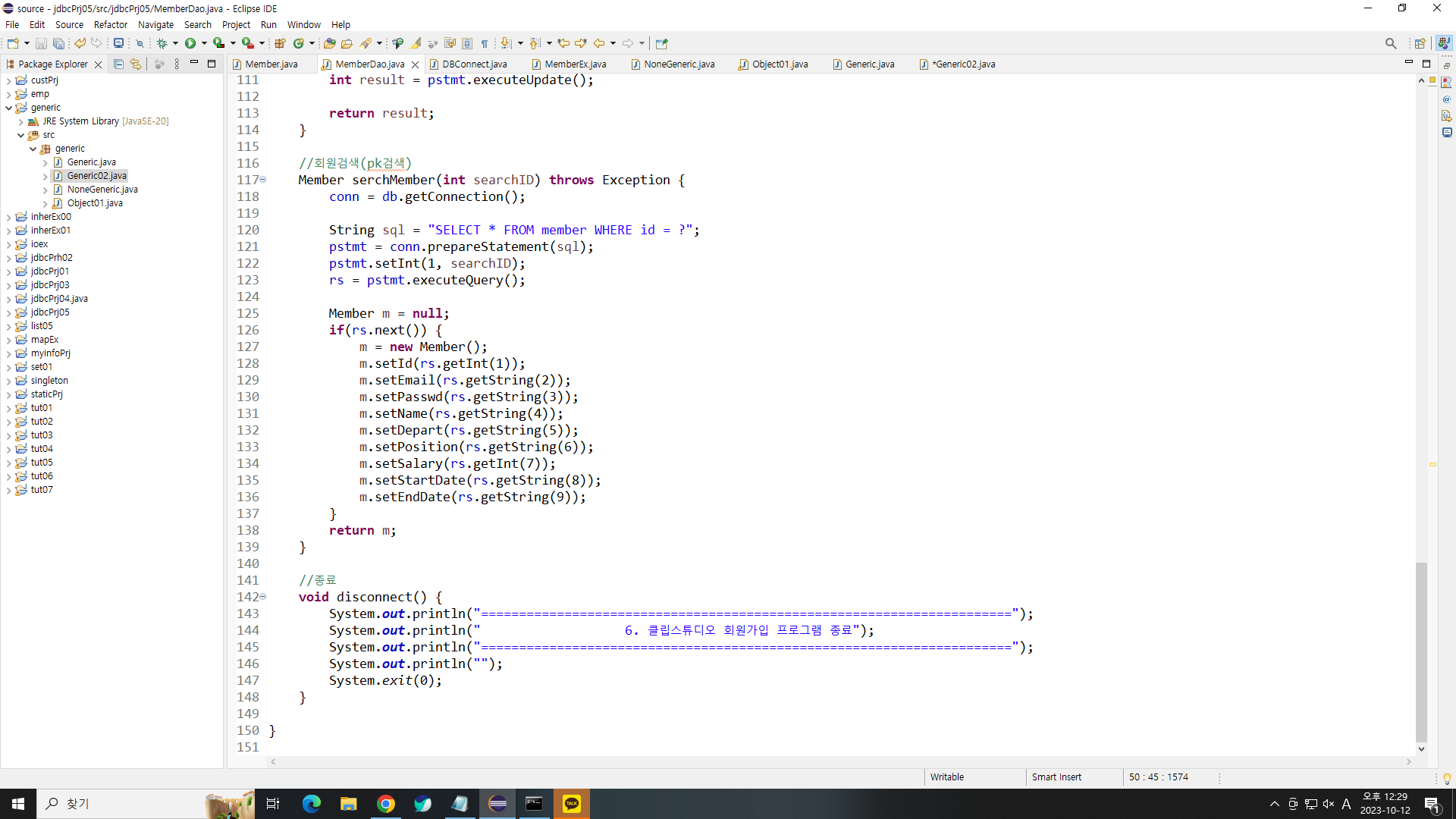The height and width of the screenshot is (819, 1456).
Task: Open Chrome from the Windows taskbar
Action: coord(386,804)
